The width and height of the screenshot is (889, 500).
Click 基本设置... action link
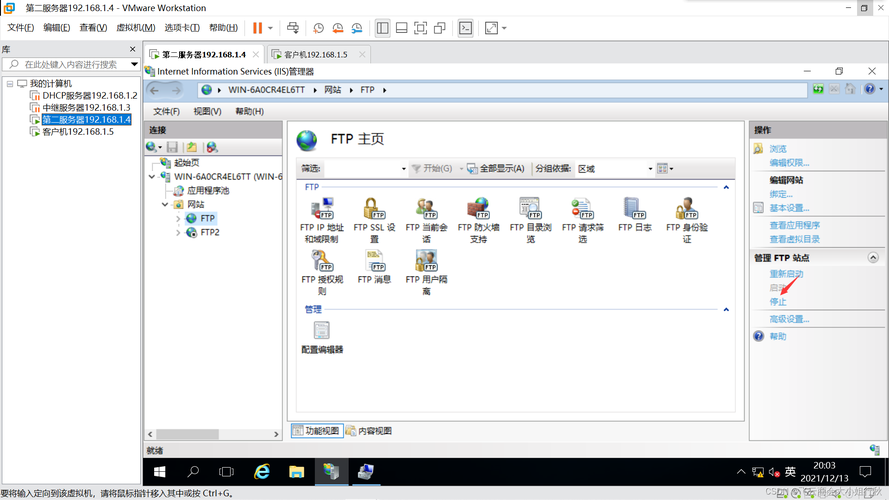(x=789, y=208)
